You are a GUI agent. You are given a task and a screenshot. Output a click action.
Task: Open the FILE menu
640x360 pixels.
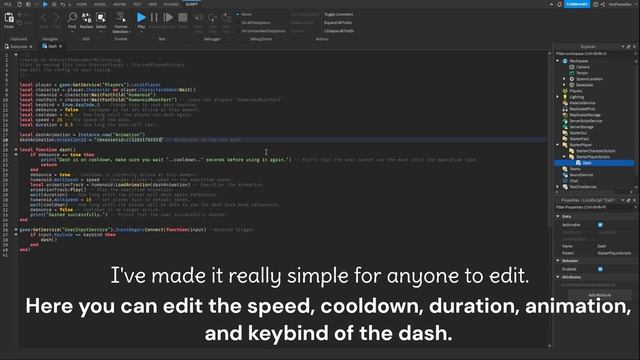click(x=8, y=4)
